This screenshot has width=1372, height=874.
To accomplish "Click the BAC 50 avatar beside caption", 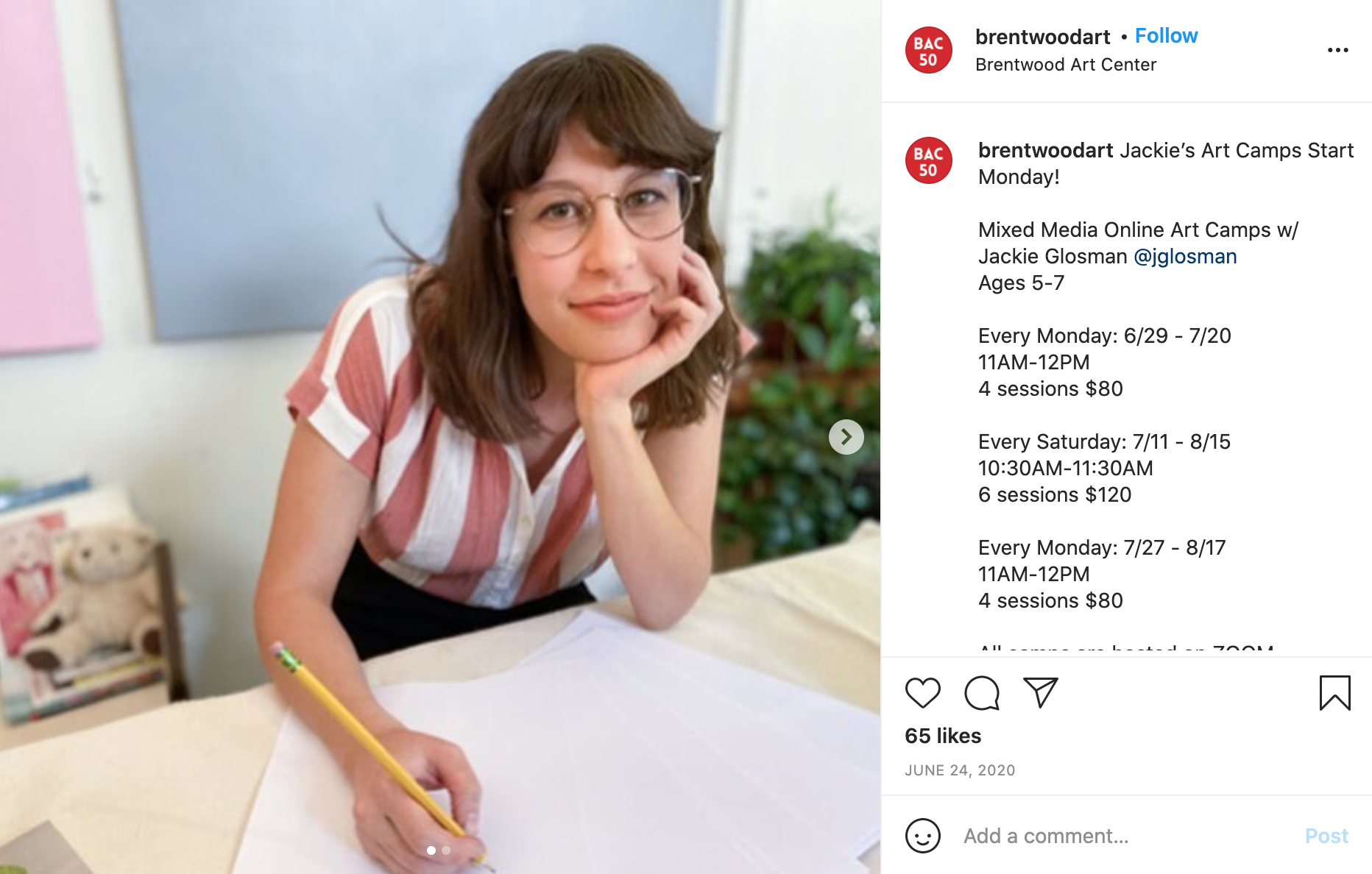I will [928, 160].
